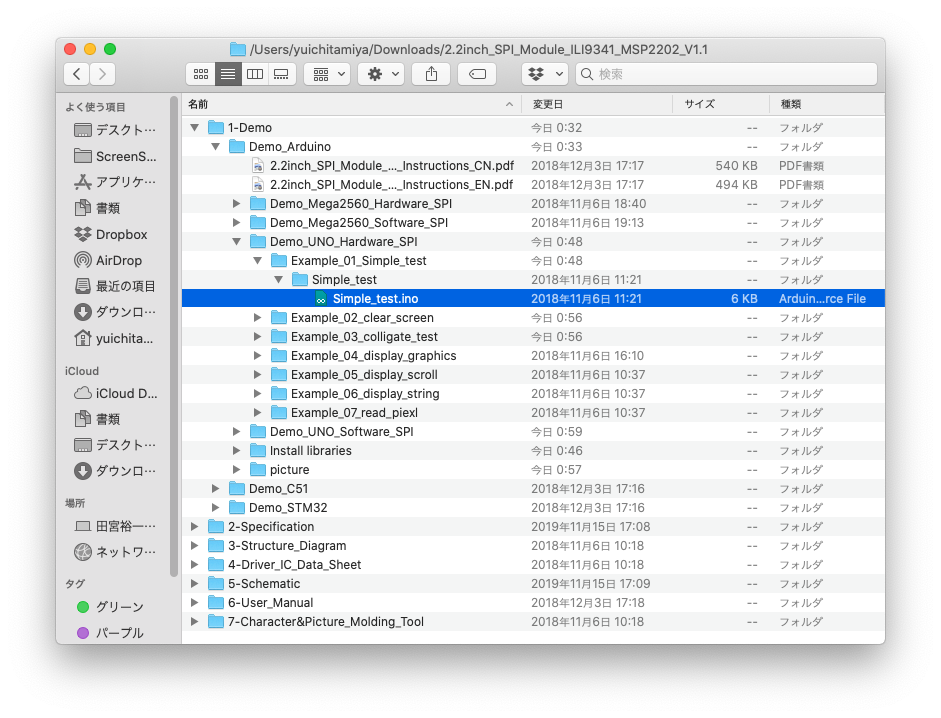
Task: Select Example_07_read_piexl folder icon
Action: (278, 412)
